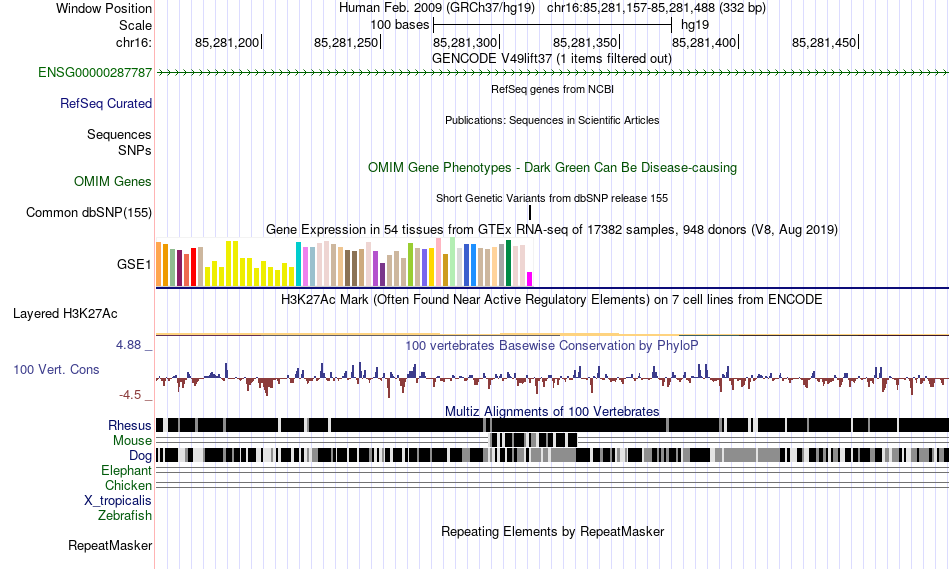Click the Zebrafish alignment row label

coord(125,516)
